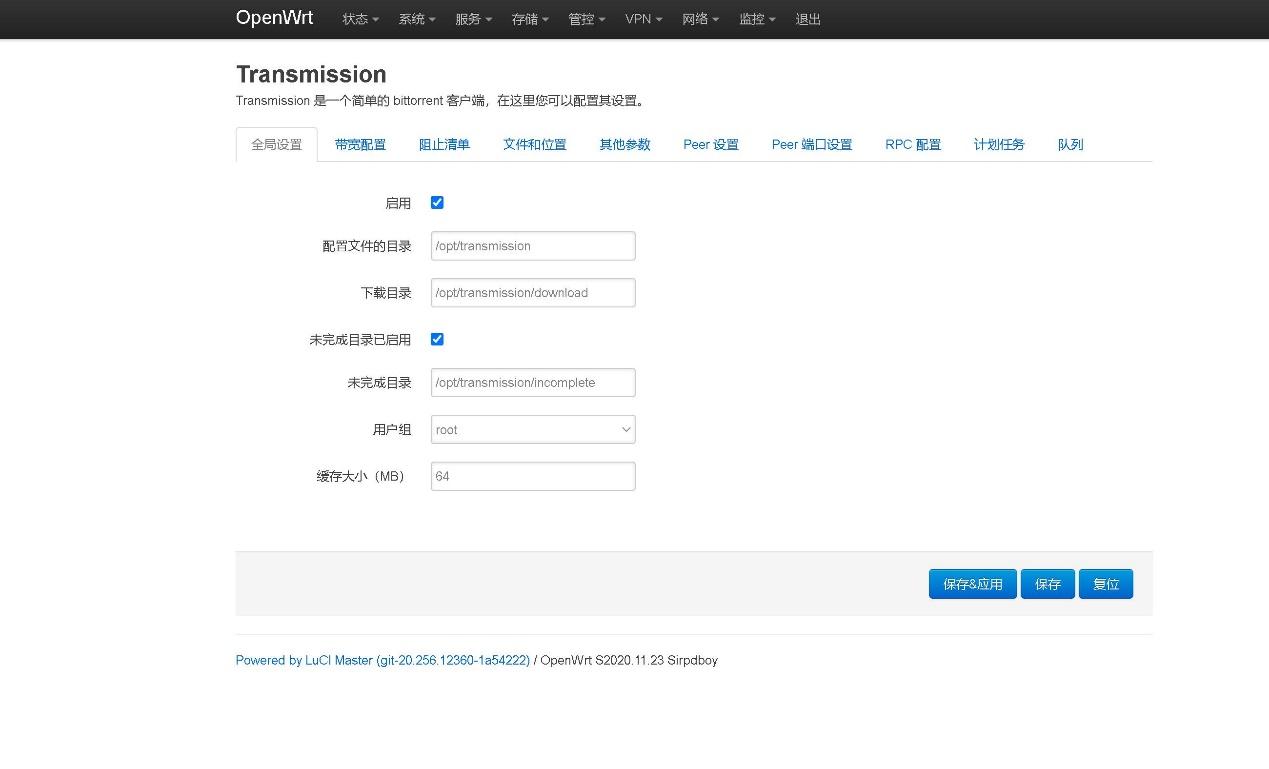Click the 保存&应用 button

coord(971,584)
